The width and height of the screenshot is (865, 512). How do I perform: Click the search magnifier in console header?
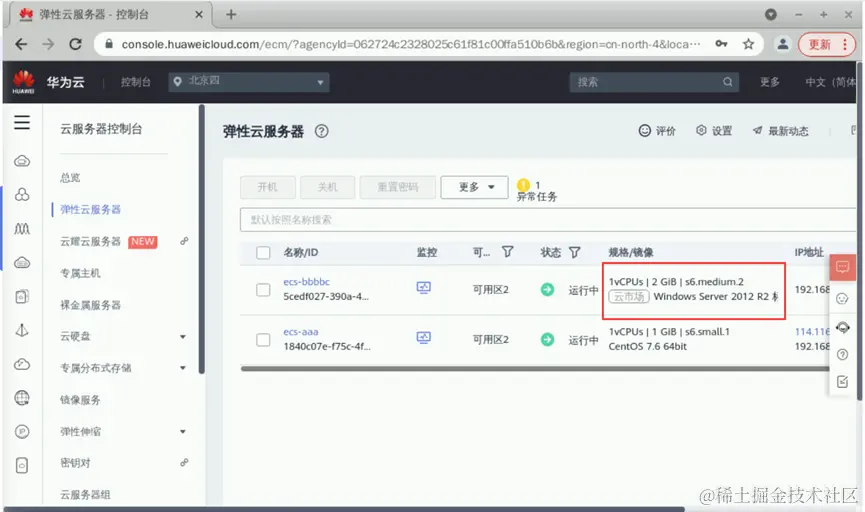click(728, 82)
